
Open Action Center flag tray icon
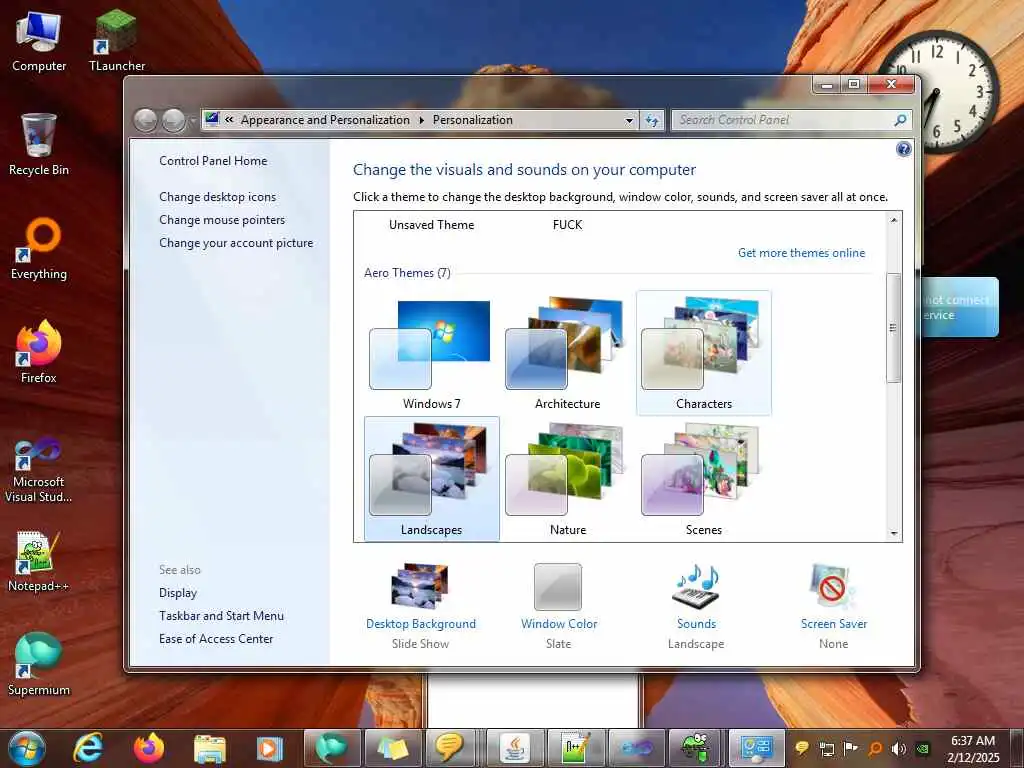tap(850, 748)
